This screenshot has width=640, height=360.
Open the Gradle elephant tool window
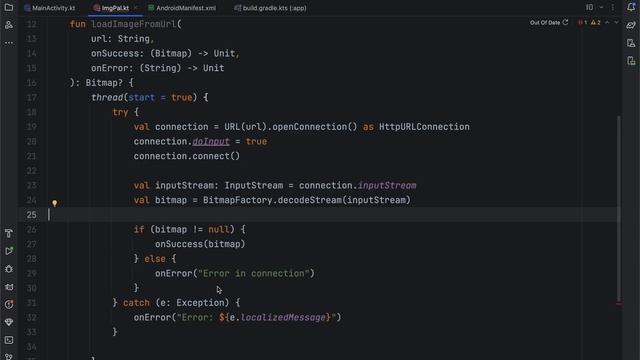[631, 25]
